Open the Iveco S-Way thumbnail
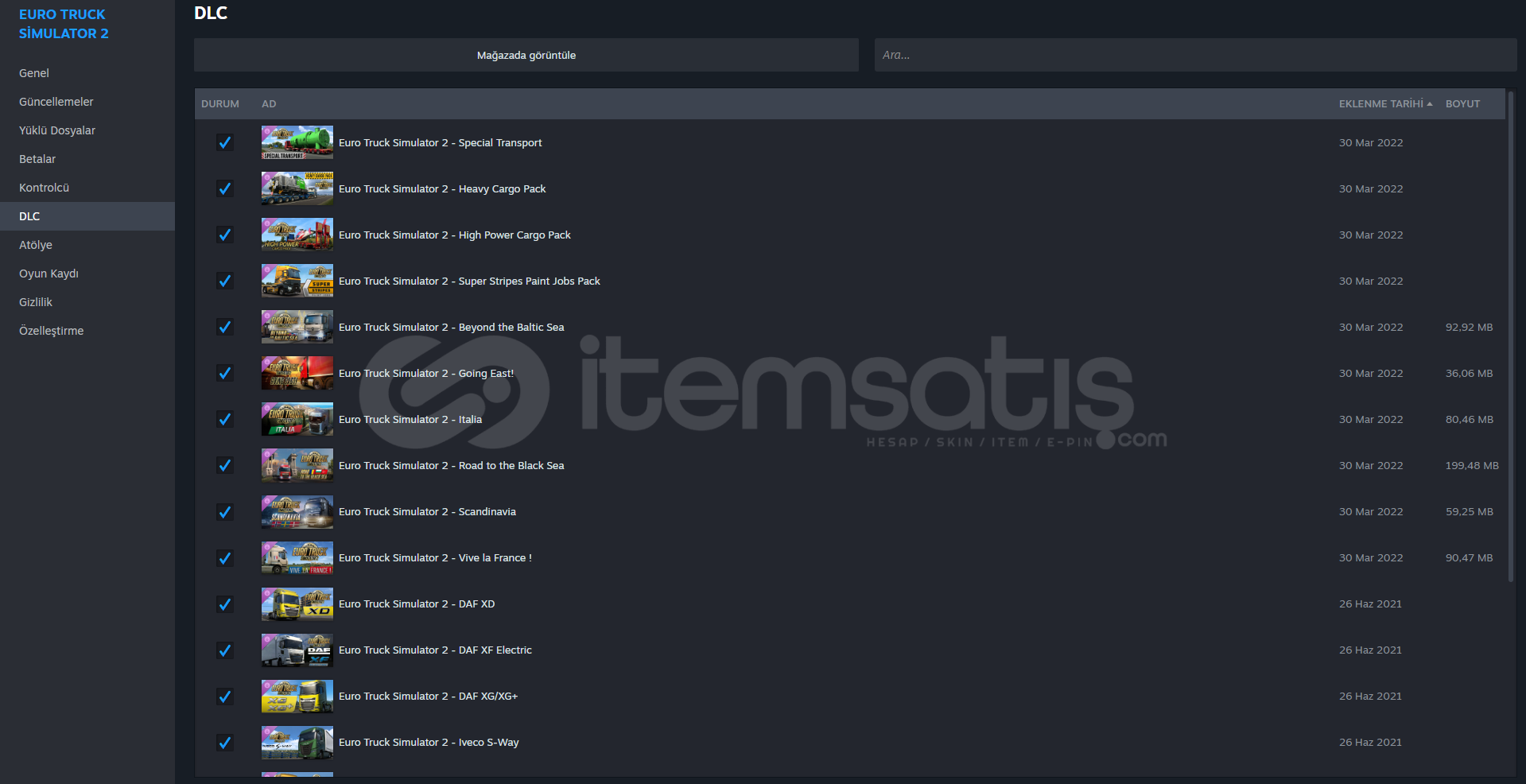 pyautogui.click(x=297, y=742)
